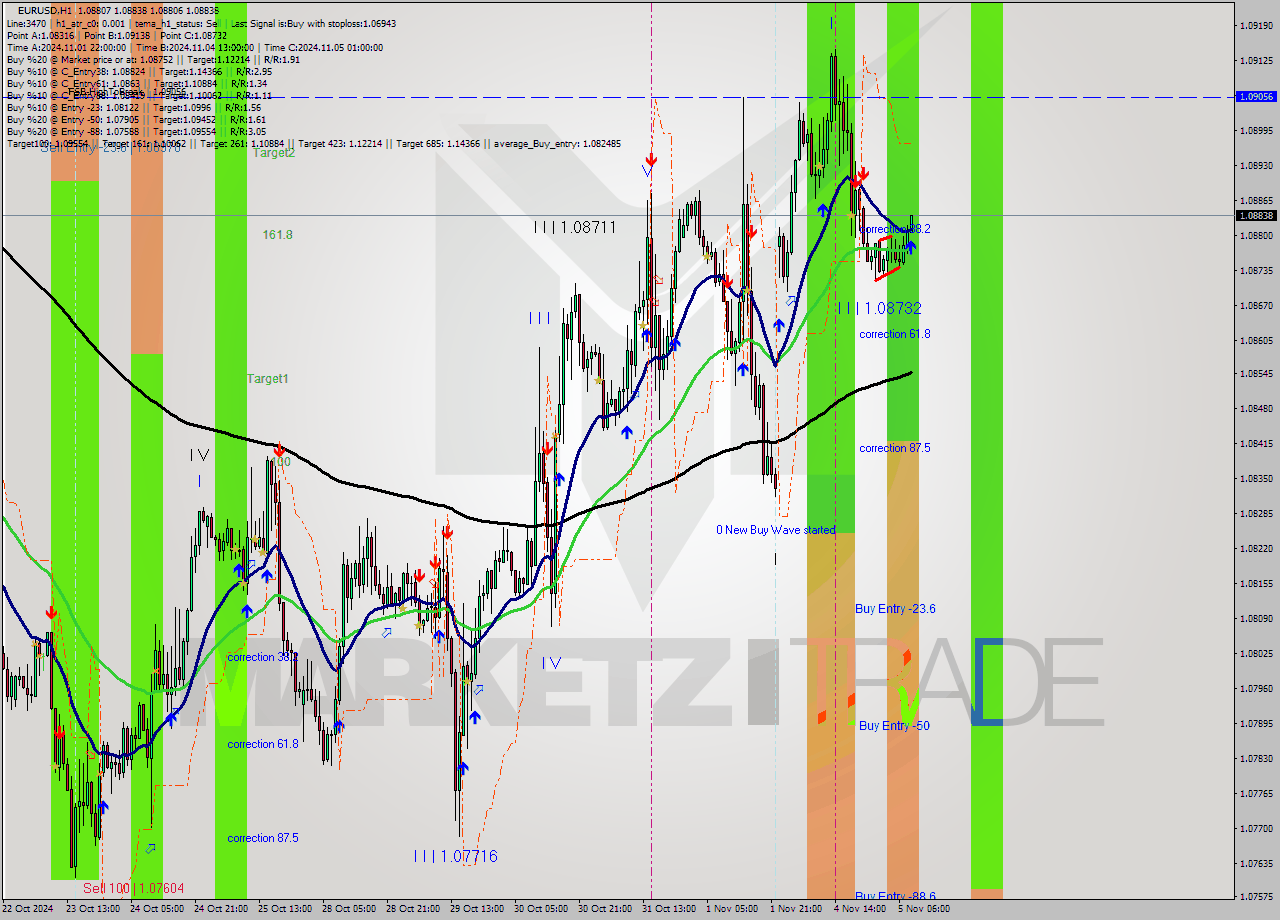Click the 1.07960 price axis value
The image size is (1280, 920).
tap(1256, 688)
